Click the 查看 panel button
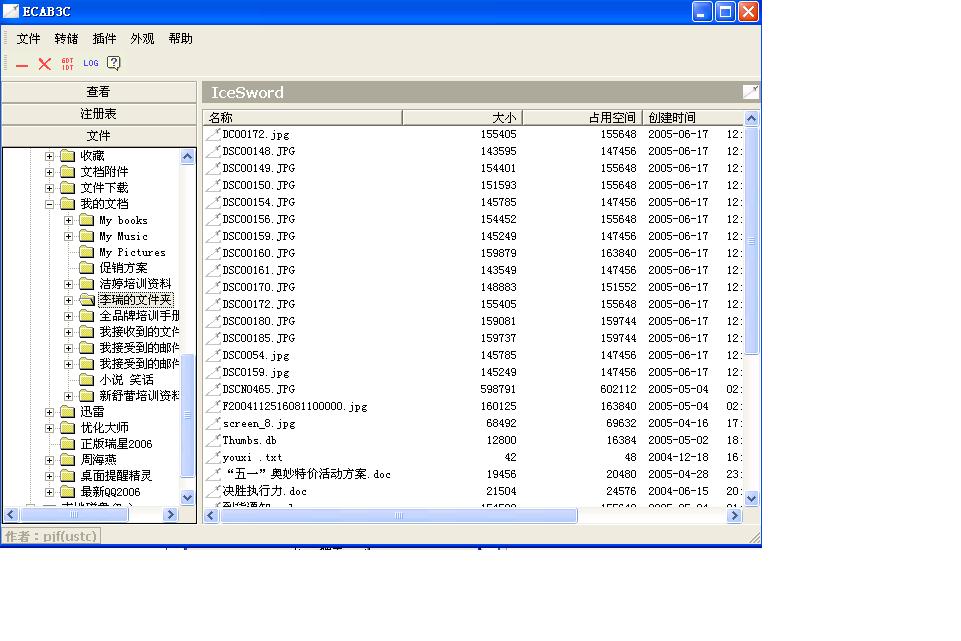 click(x=99, y=92)
